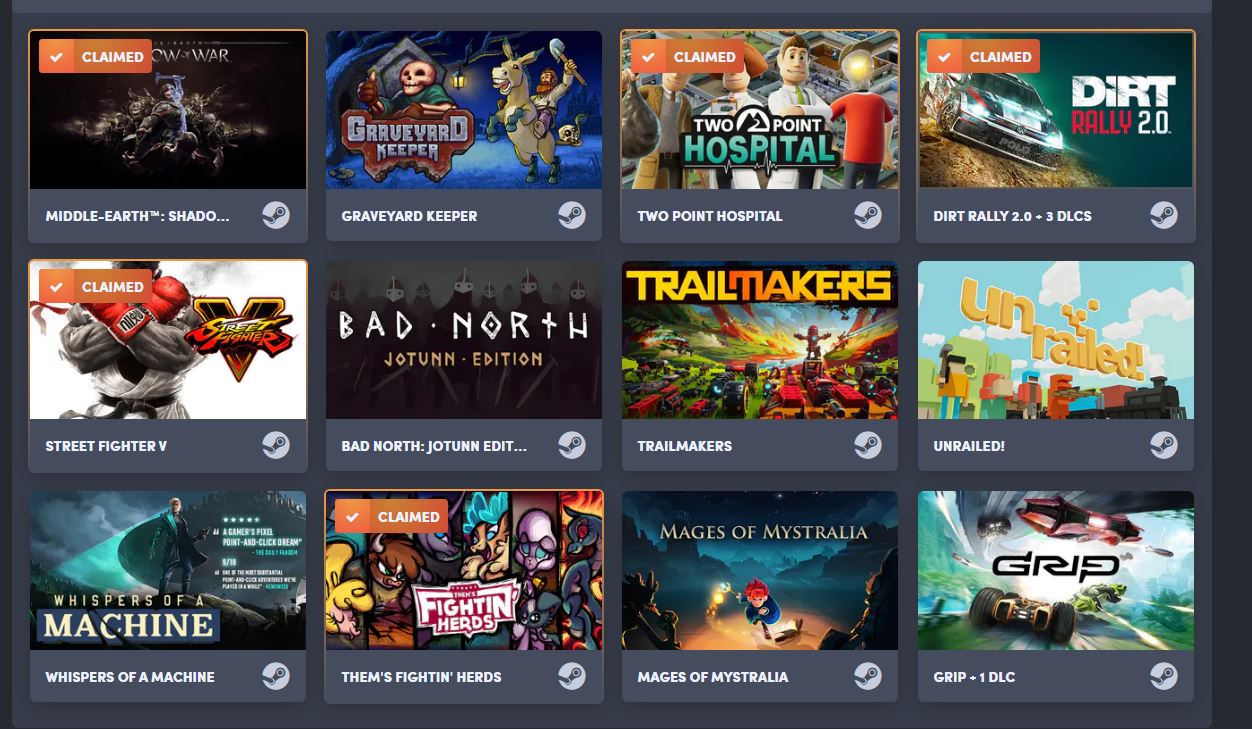Click the Steam icon on Trailmakers card
This screenshot has width=1252, height=729.
pos(868,445)
